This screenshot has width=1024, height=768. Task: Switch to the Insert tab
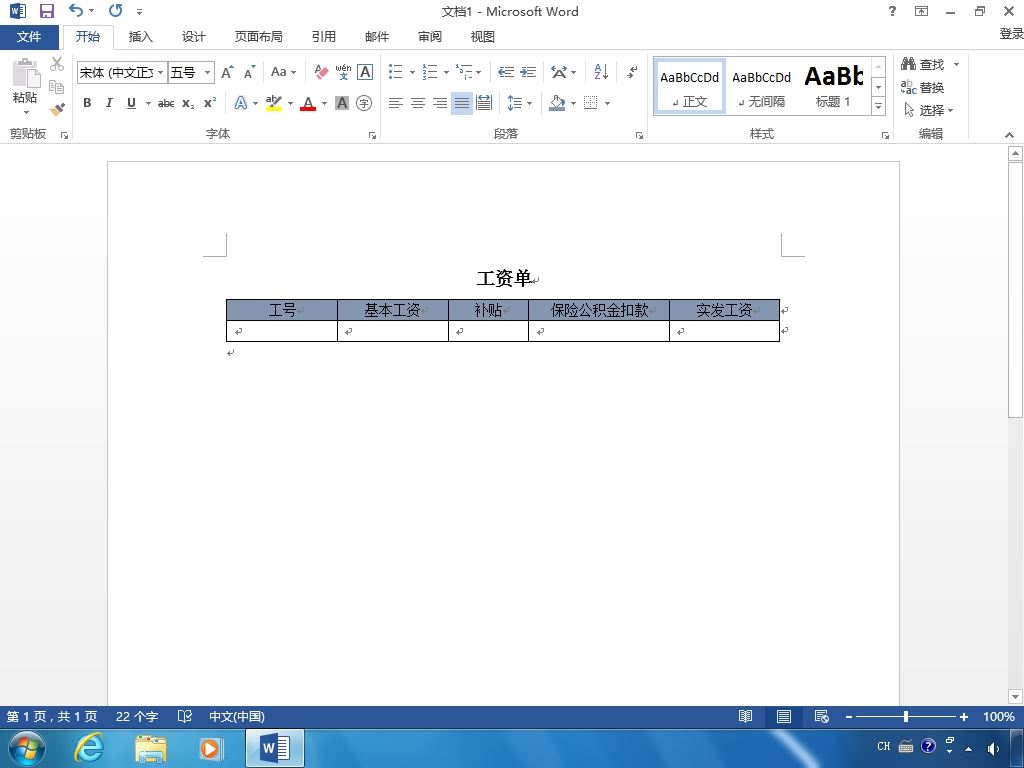point(140,37)
